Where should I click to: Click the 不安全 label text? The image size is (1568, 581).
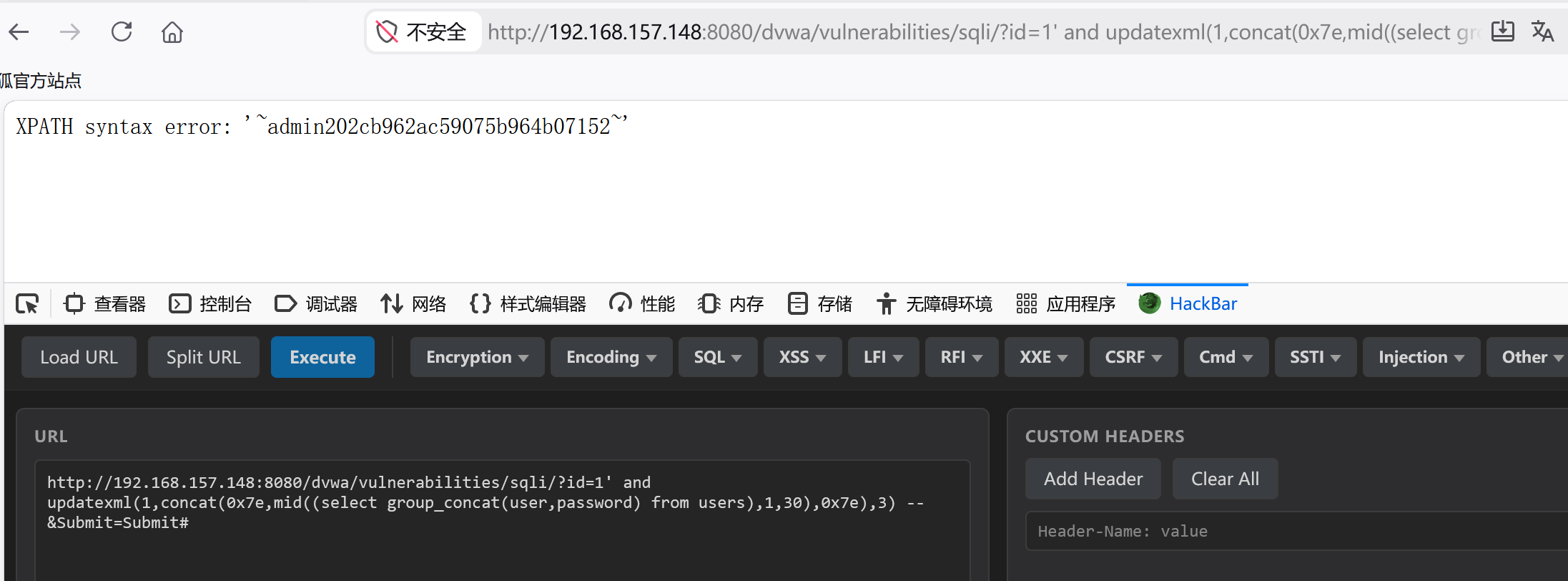click(x=436, y=32)
